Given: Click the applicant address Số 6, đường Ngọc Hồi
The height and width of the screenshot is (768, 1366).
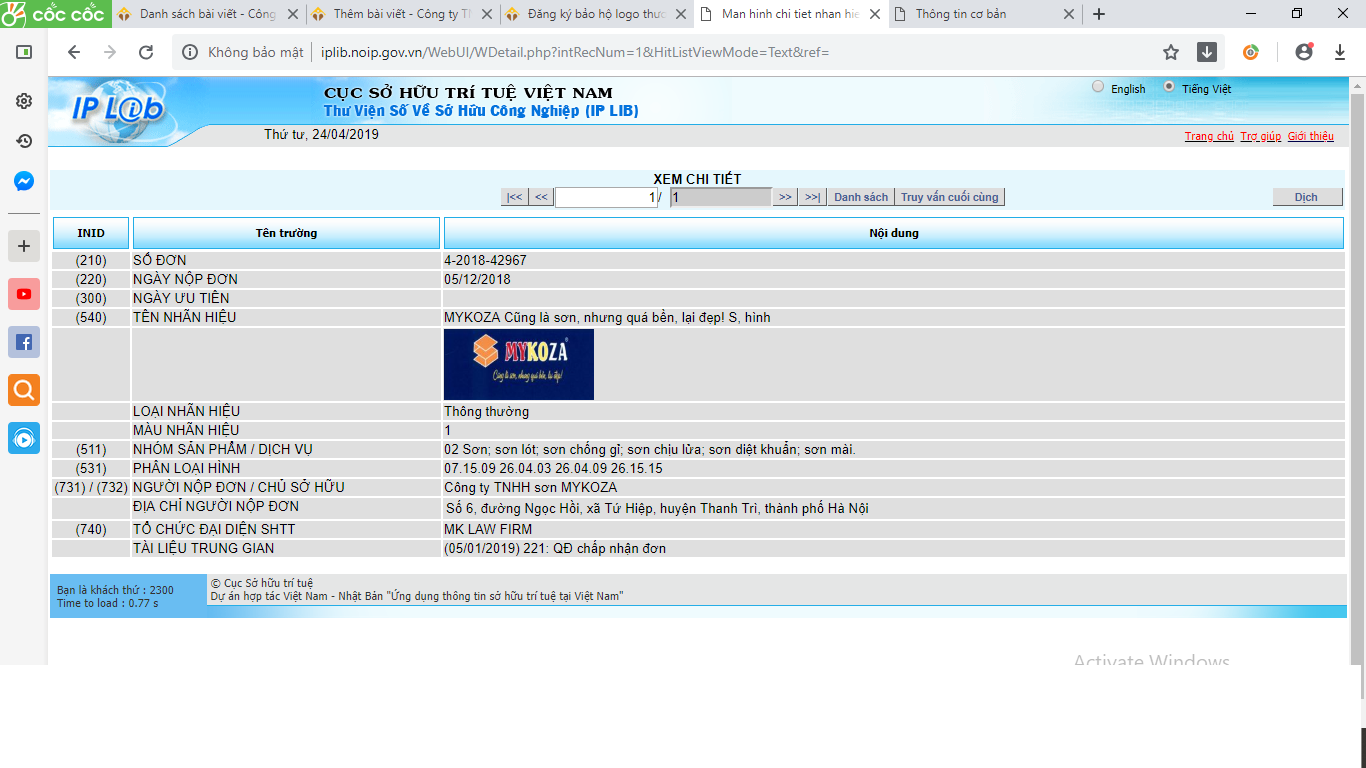Looking at the screenshot, I should pyautogui.click(x=657, y=508).
